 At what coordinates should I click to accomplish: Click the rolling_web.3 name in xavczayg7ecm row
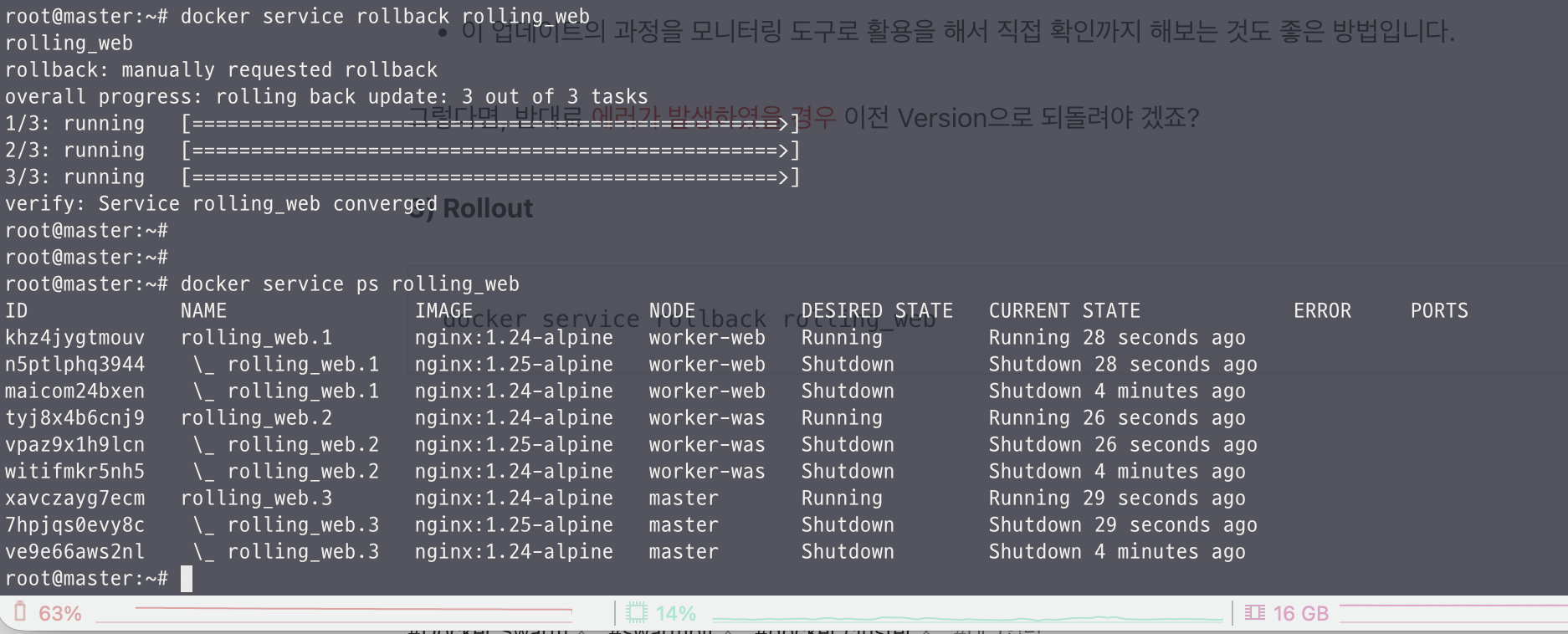pos(256,499)
